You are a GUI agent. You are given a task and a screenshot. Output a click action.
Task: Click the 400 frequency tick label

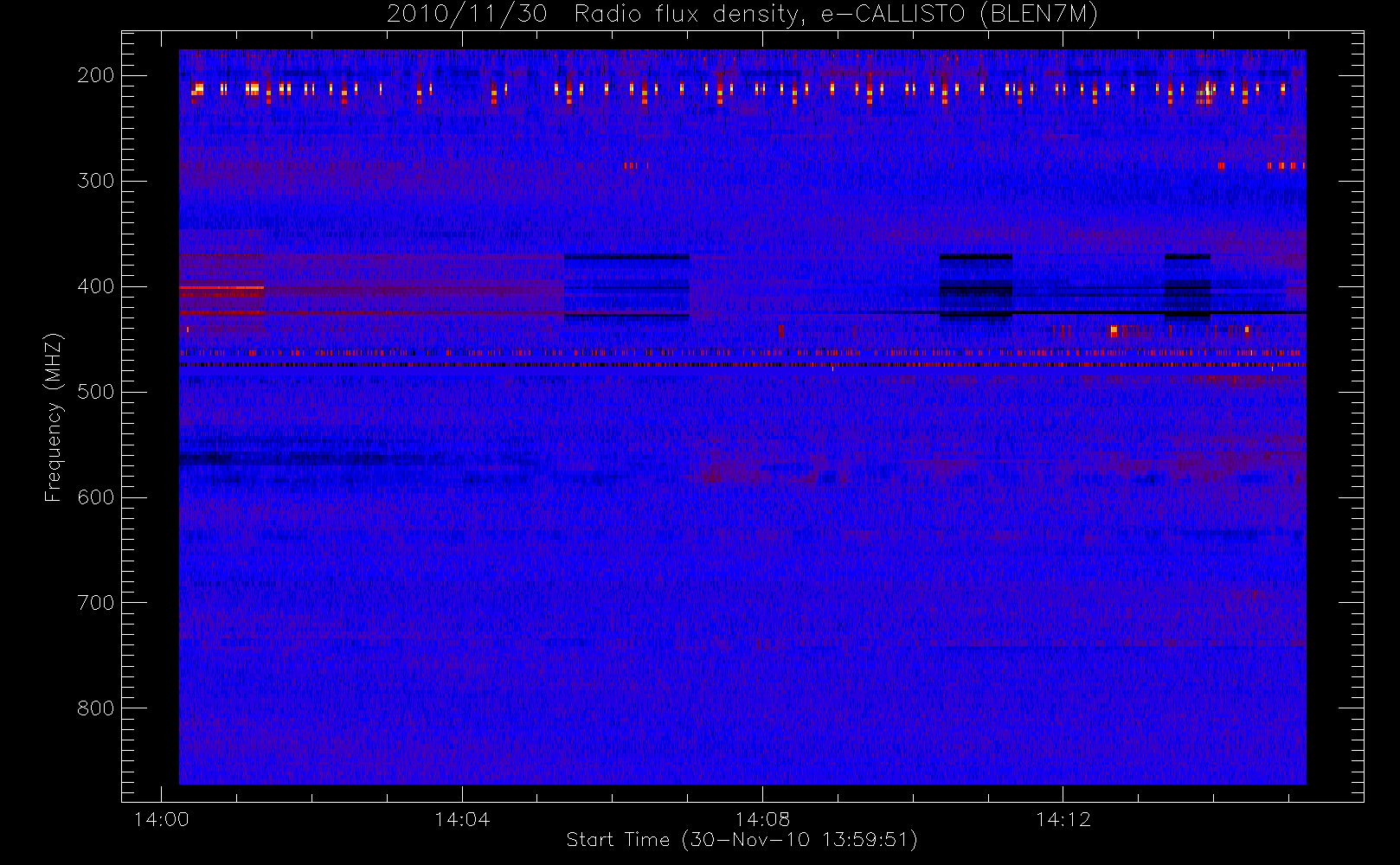(95, 286)
